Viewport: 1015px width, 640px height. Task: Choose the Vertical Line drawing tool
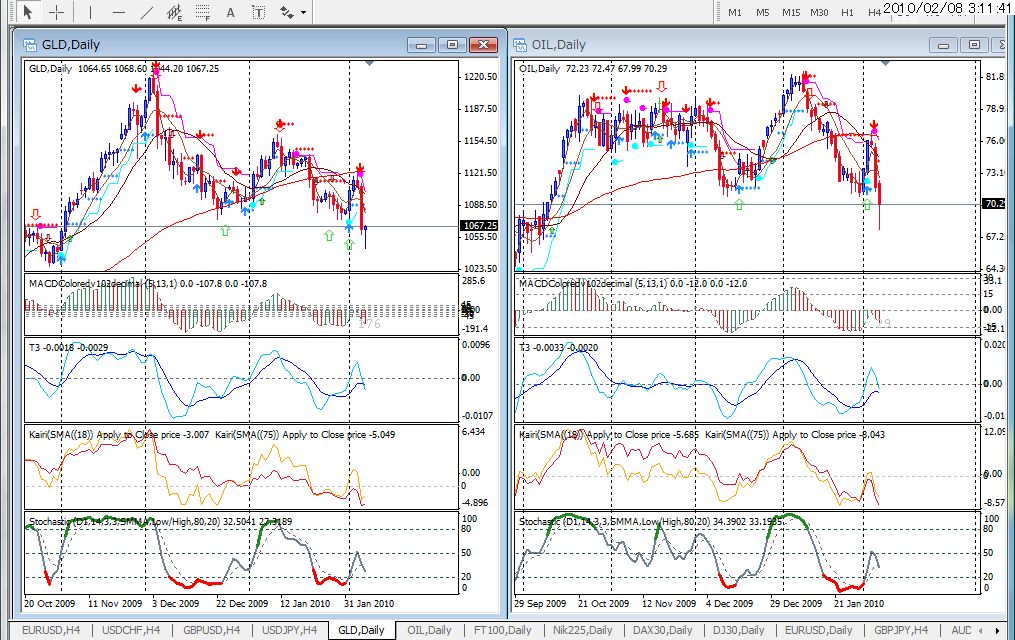click(x=90, y=12)
